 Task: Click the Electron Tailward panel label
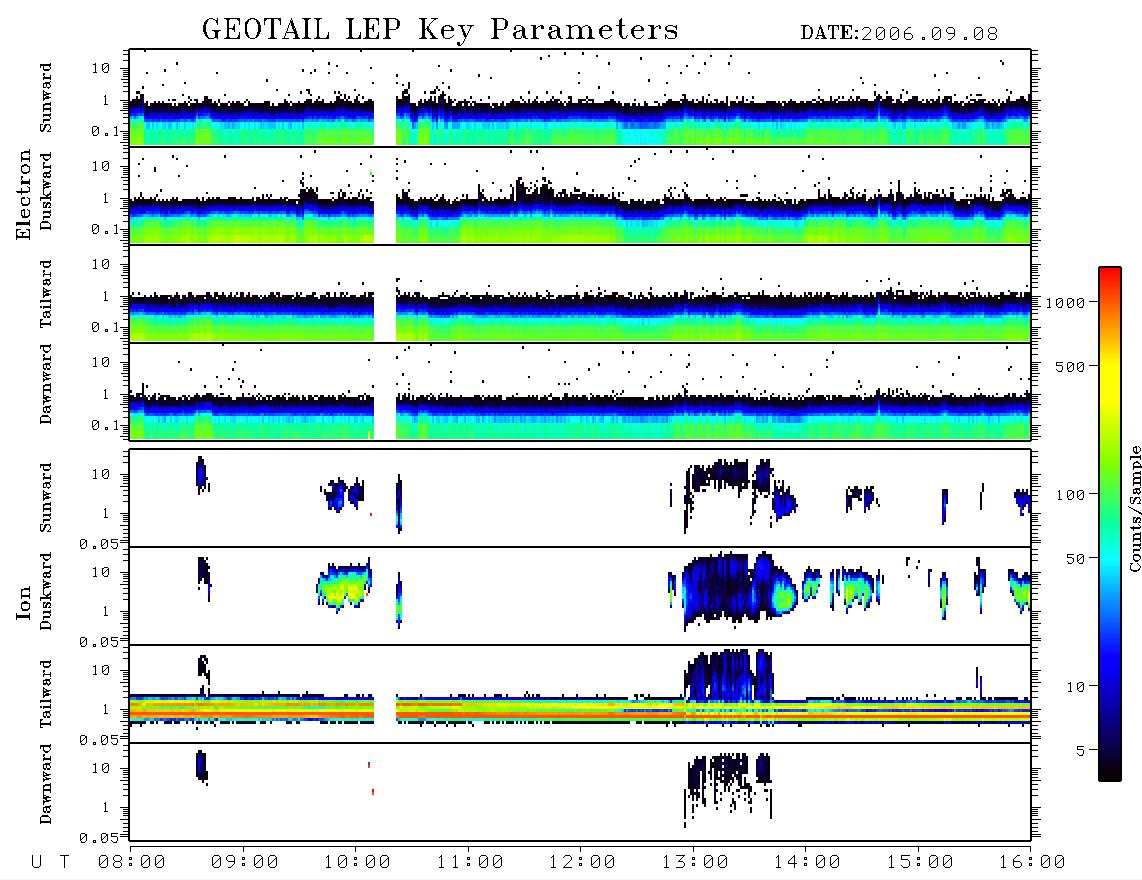click(46, 294)
